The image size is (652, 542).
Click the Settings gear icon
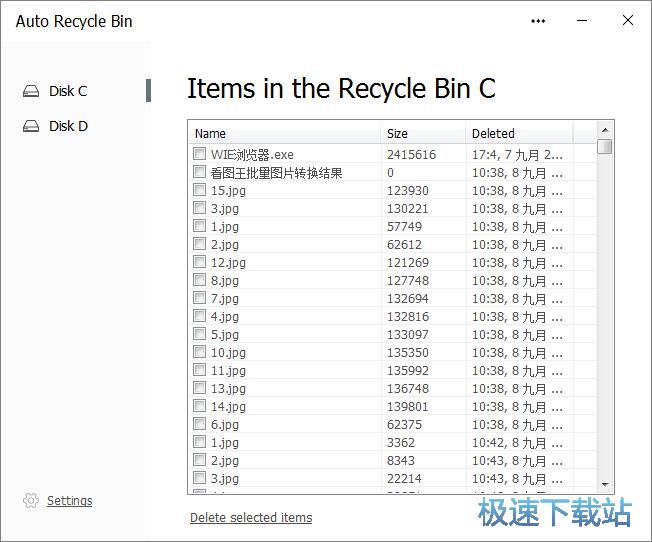(x=31, y=500)
